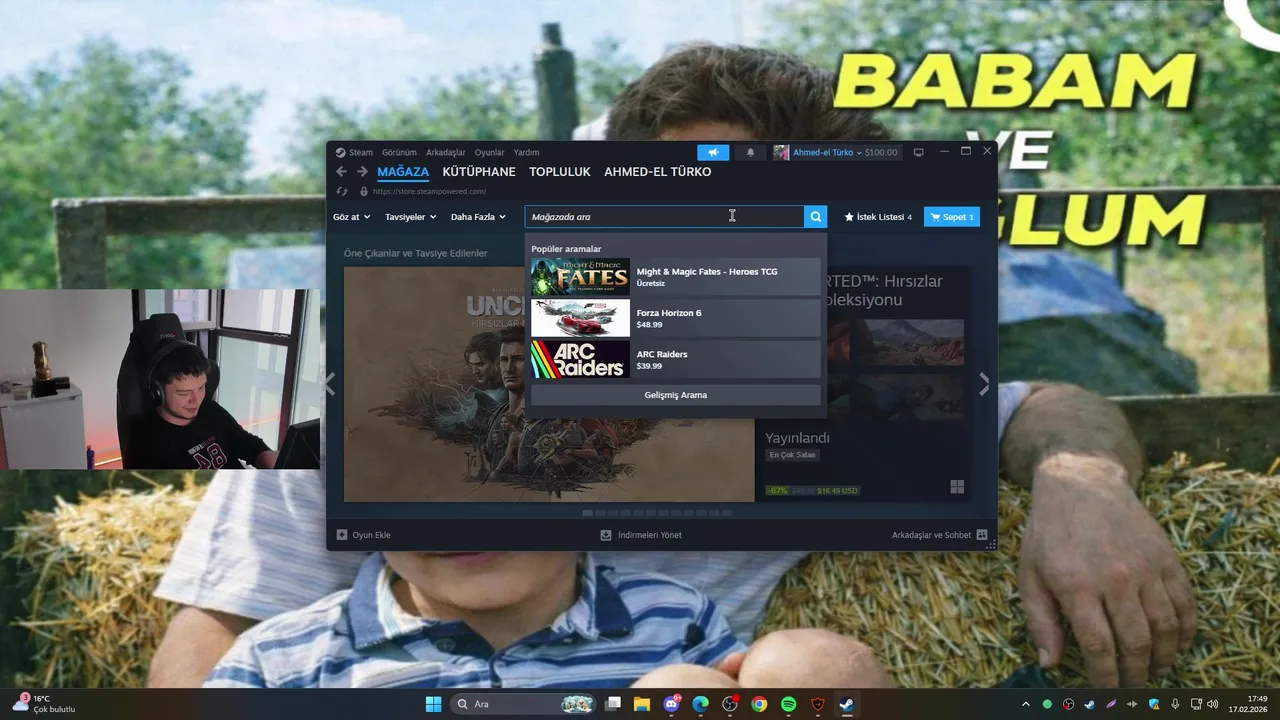Viewport: 1280px width, 720px height.
Task: Click the En Çok Satan tag
Action: [793, 455]
